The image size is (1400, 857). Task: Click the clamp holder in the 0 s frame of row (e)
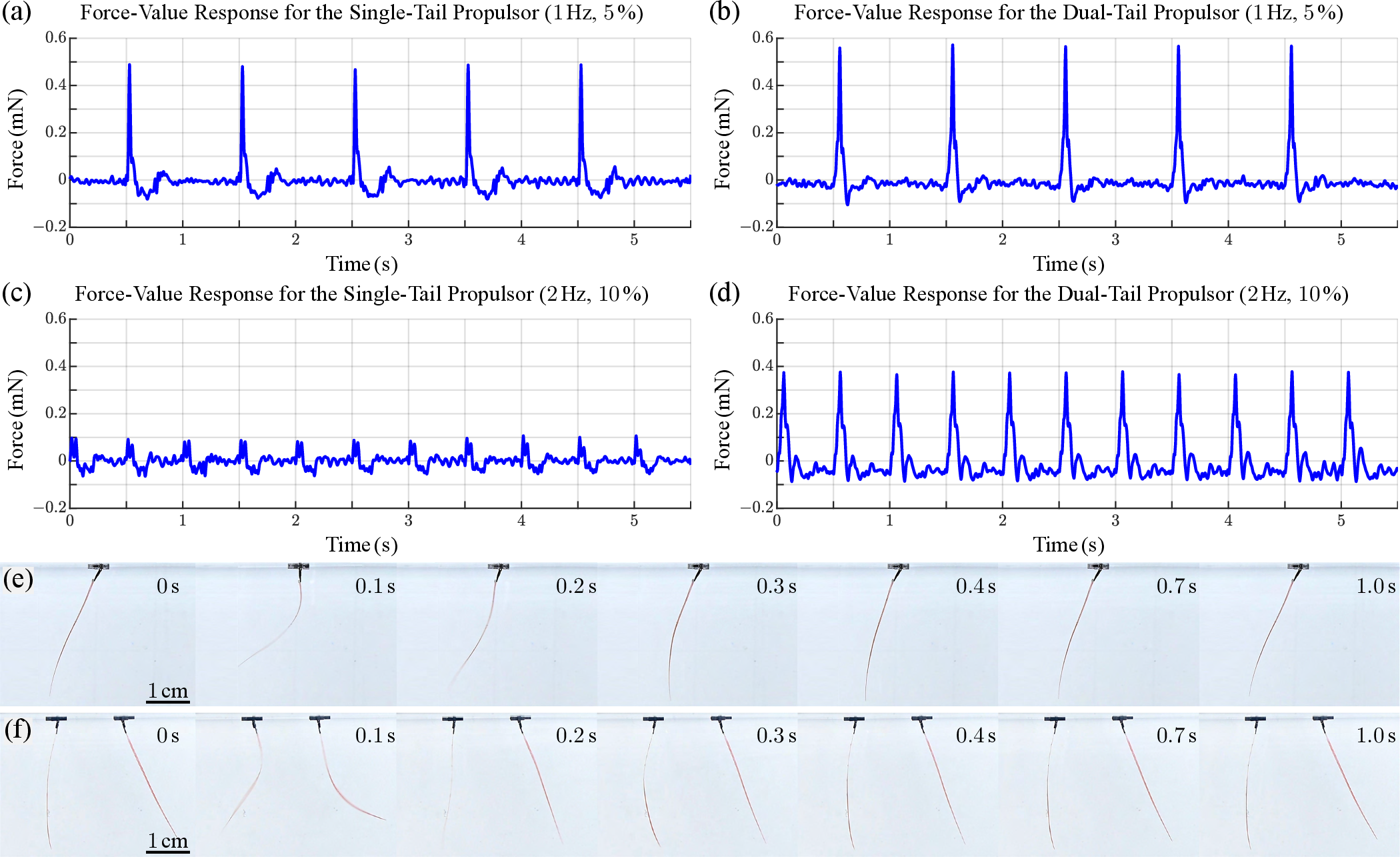99,567
